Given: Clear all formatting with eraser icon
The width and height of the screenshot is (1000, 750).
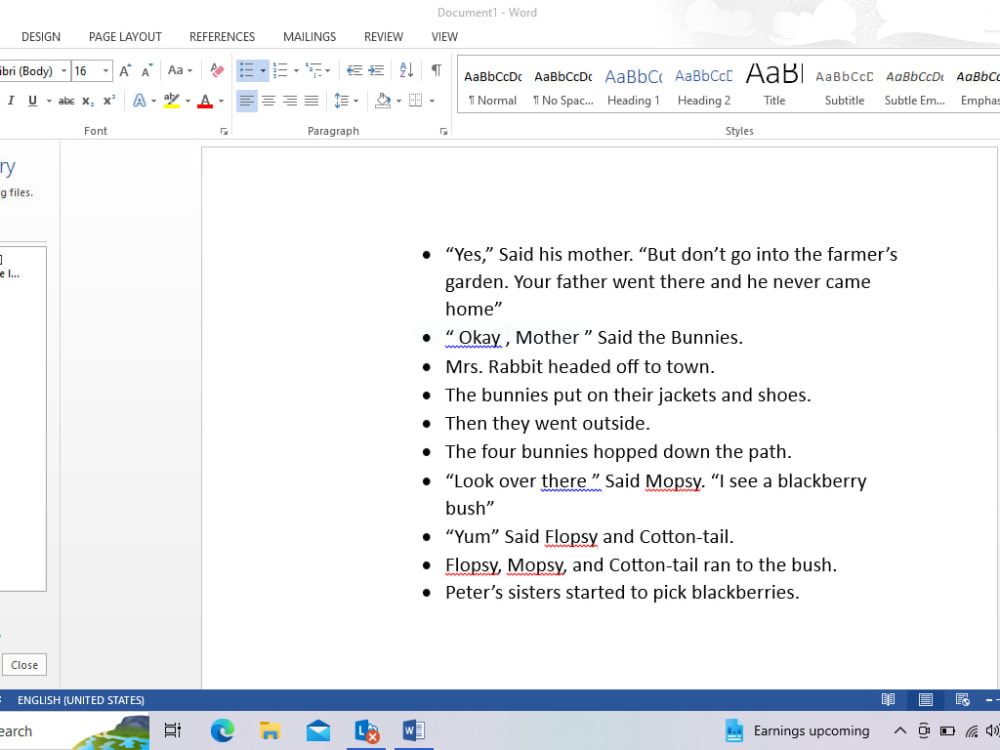Looking at the screenshot, I should 217,70.
